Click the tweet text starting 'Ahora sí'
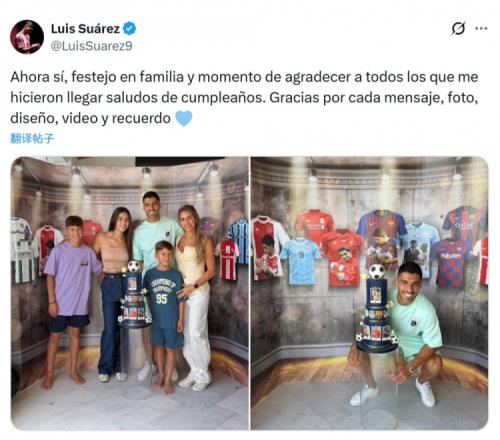 pyautogui.click(x=244, y=97)
